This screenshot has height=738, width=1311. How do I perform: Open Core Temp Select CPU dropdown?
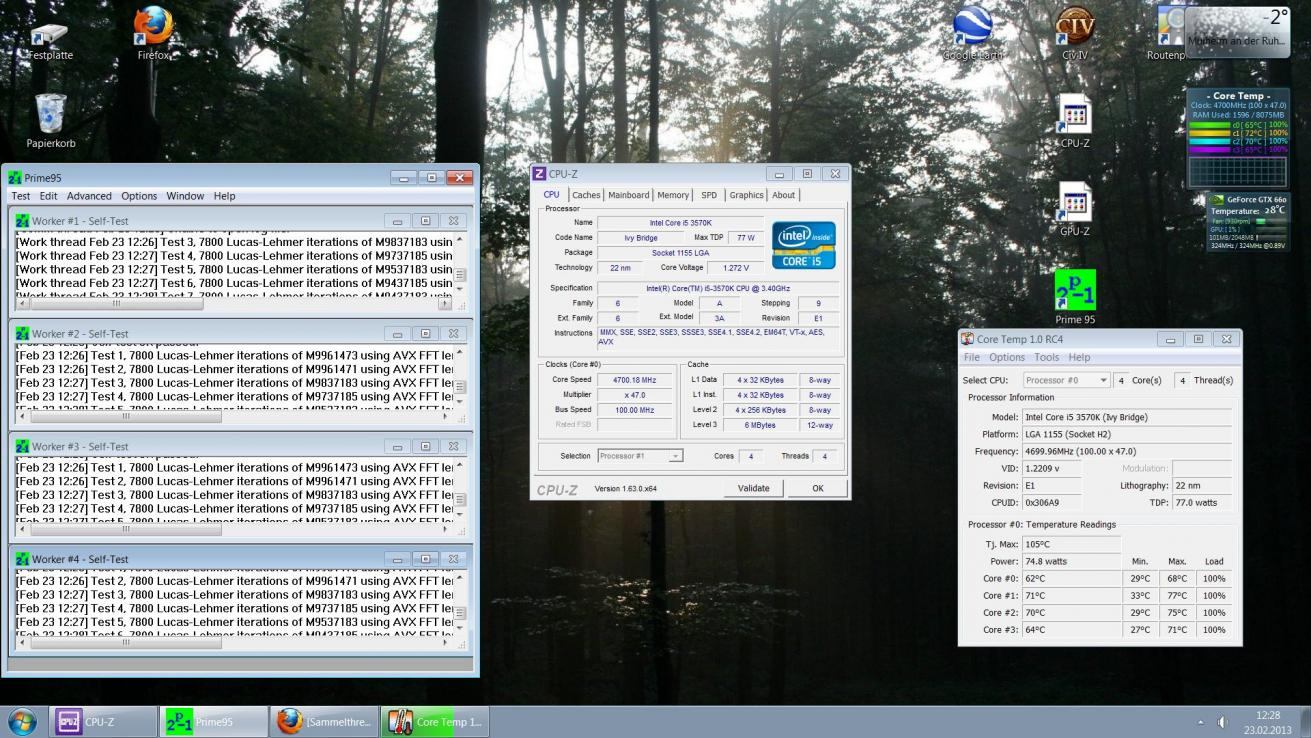click(1066, 380)
